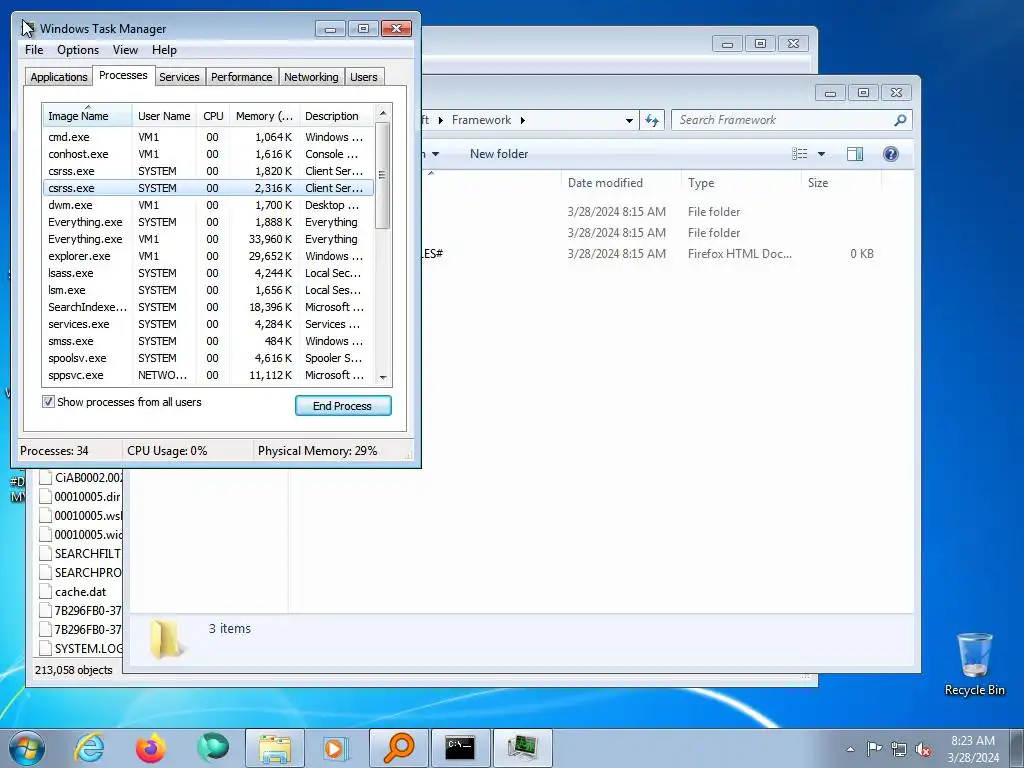Open the view options dropdown arrow
Image resolution: width=1024 pixels, height=768 pixels.
[822, 154]
